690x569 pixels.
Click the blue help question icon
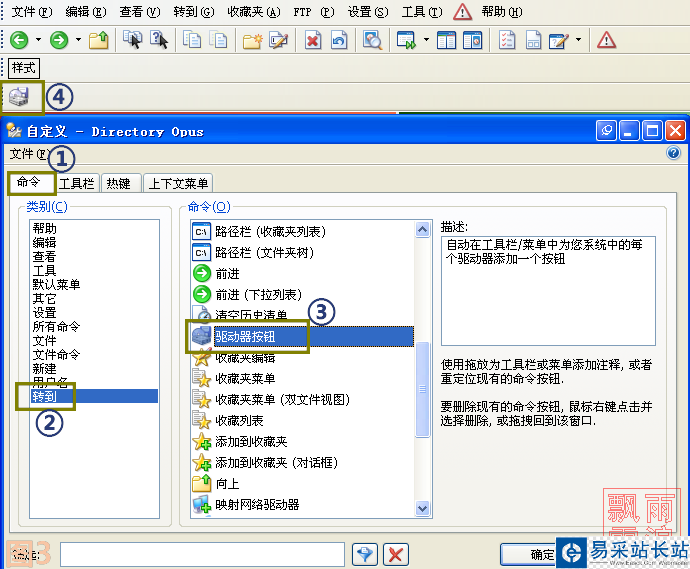pyautogui.click(x=673, y=153)
